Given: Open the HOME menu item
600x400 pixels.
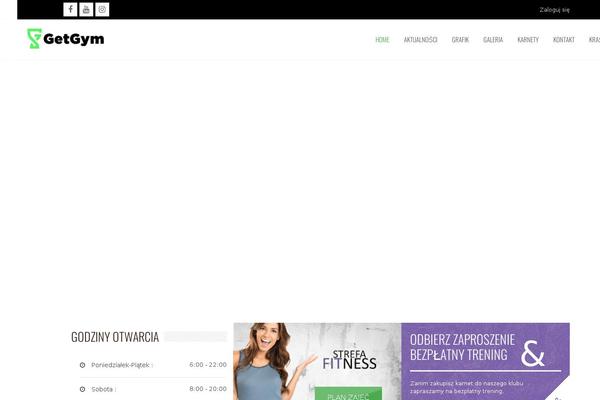Looking at the screenshot, I should pyautogui.click(x=382, y=39).
